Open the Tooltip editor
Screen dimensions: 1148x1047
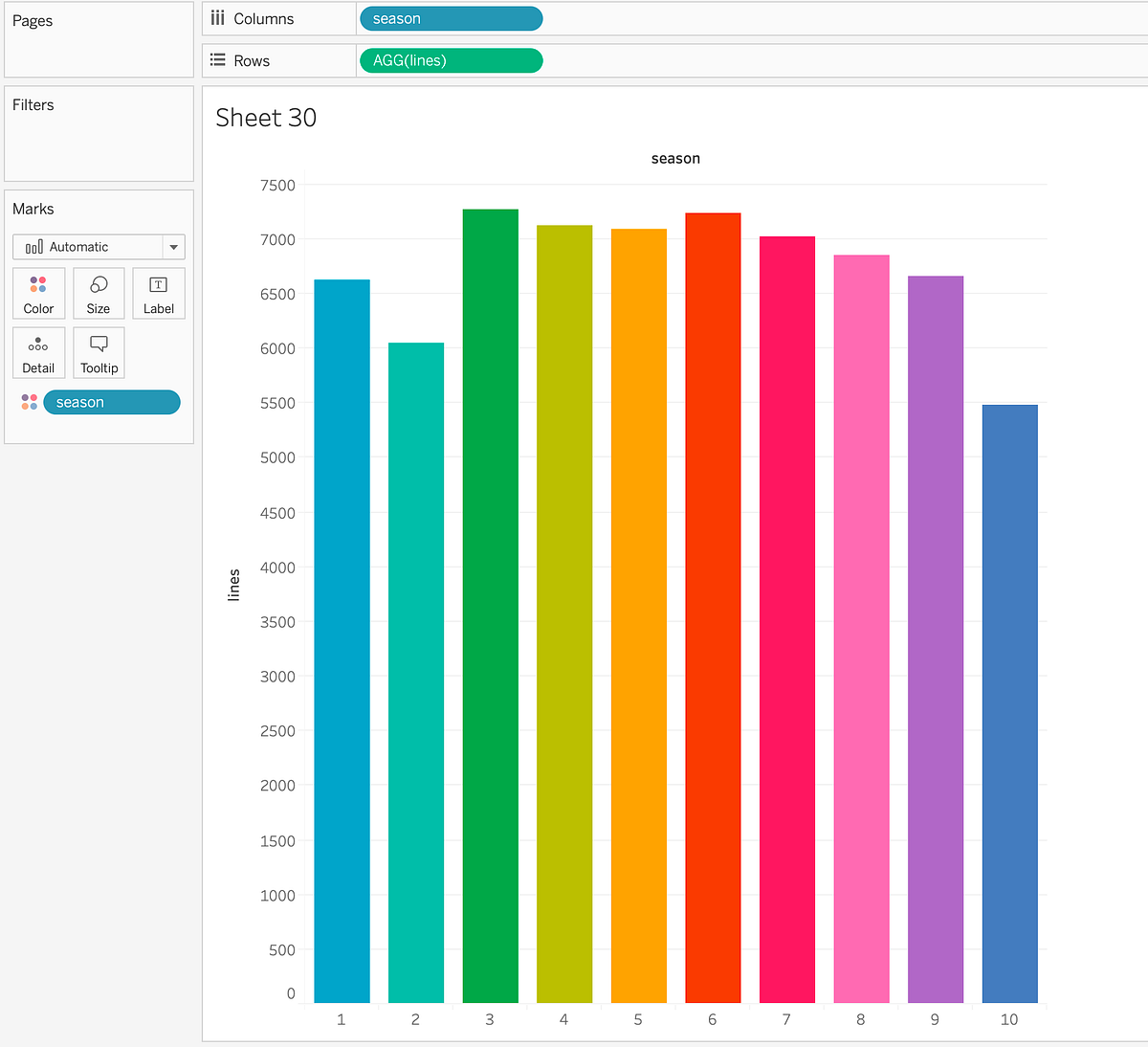tap(99, 352)
